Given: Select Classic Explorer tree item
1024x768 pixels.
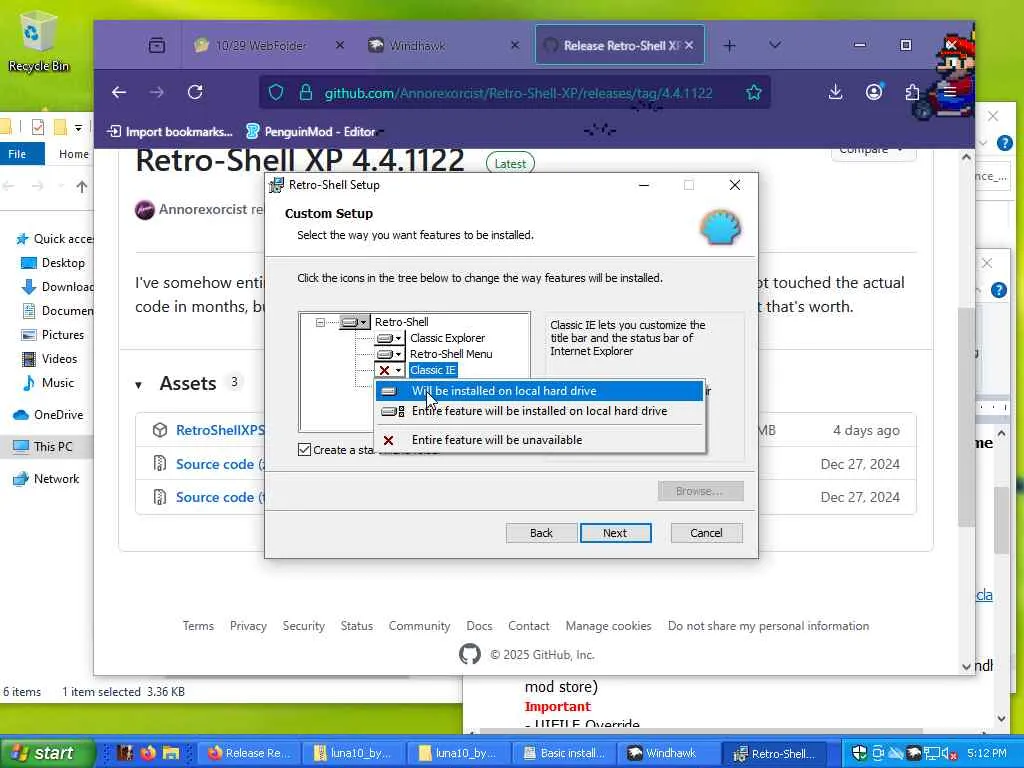Looking at the screenshot, I should coord(447,338).
